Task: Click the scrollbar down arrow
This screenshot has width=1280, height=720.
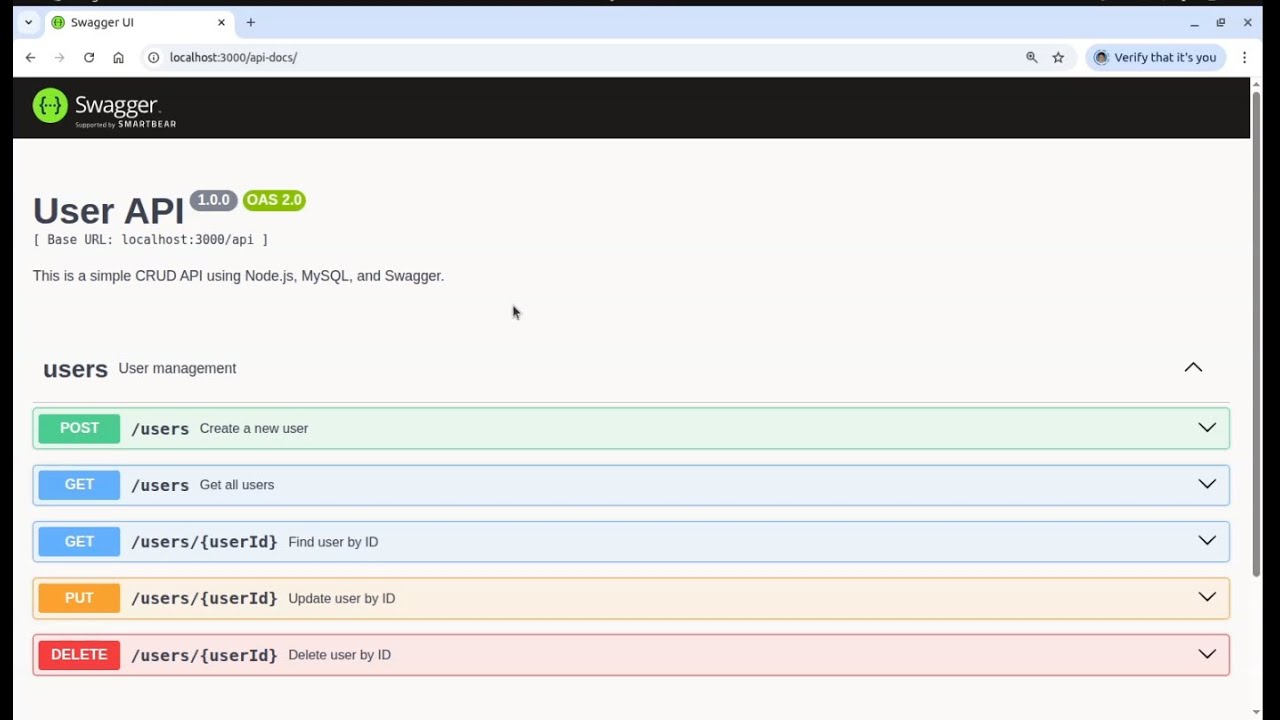Action: (x=1257, y=712)
